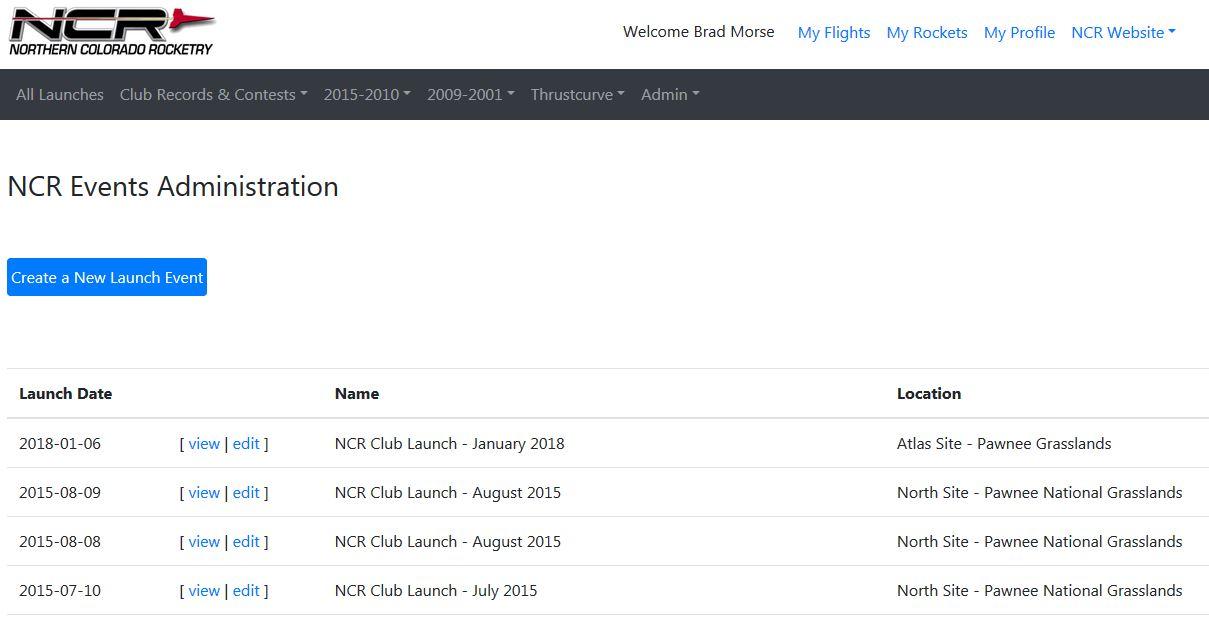Edit the 2015-08-08 launch event
1209x620 pixels.
pyautogui.click(x=246, y=541)
